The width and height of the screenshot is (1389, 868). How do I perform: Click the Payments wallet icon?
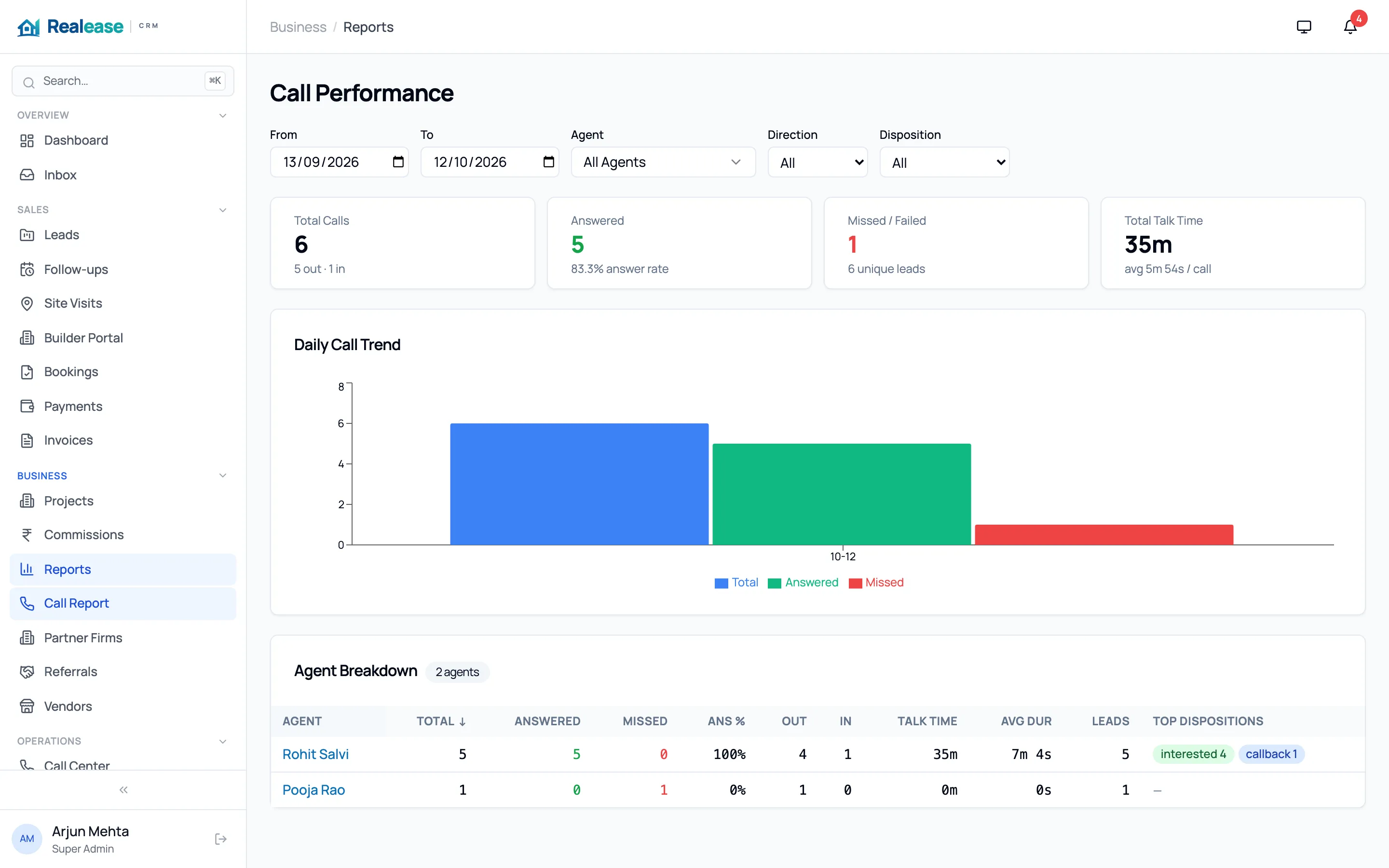[x=27, y=407]
